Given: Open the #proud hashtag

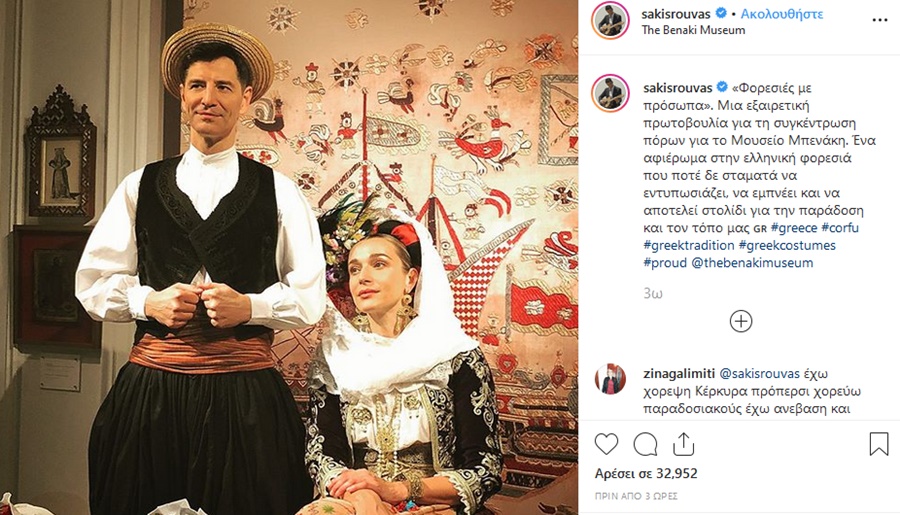Looking at the screenshot, I should 665,262.
